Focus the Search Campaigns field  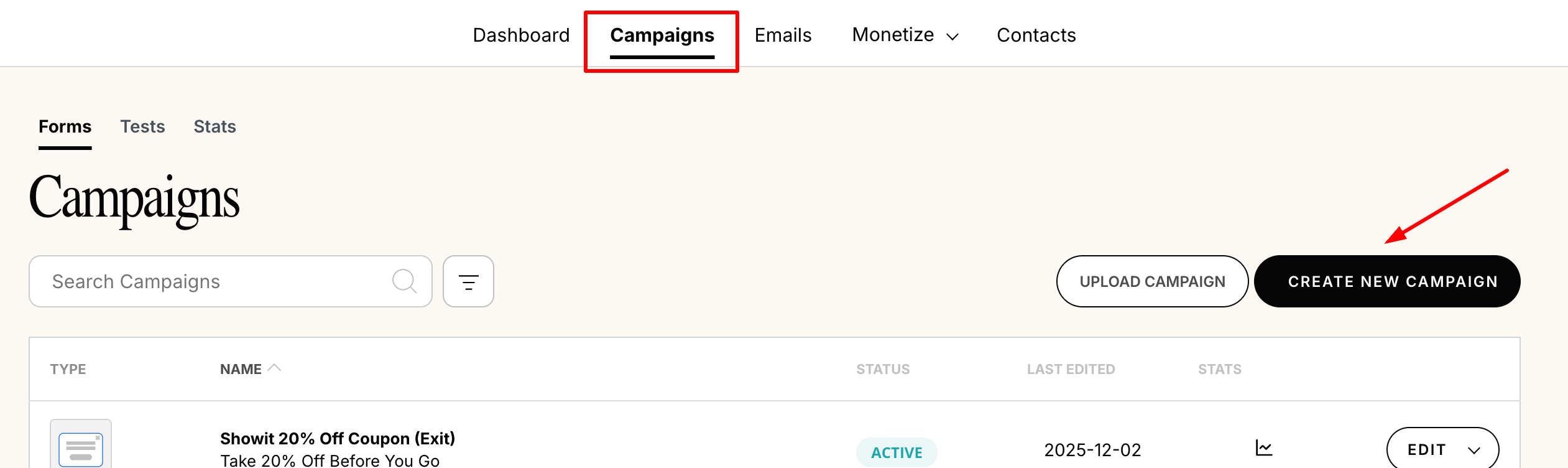click(211, 281)
